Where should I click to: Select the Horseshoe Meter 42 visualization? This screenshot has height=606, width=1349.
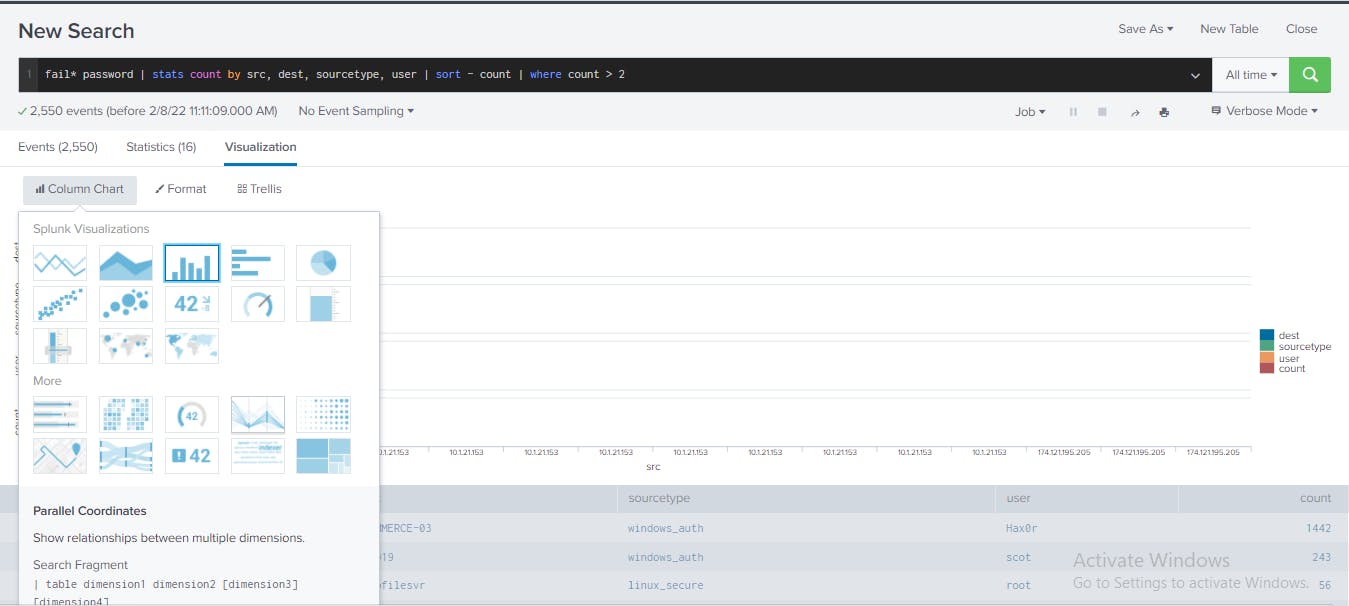pyautogui.click(x=192, y=414)
